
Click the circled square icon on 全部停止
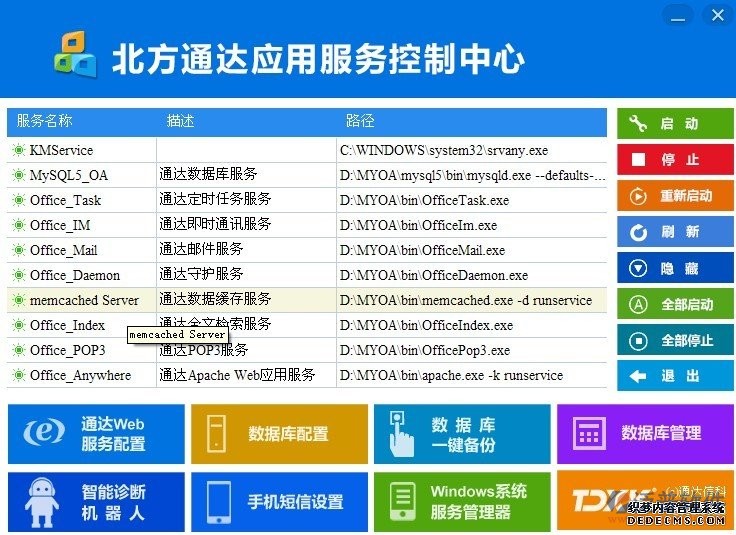click(x=638, y=341)
